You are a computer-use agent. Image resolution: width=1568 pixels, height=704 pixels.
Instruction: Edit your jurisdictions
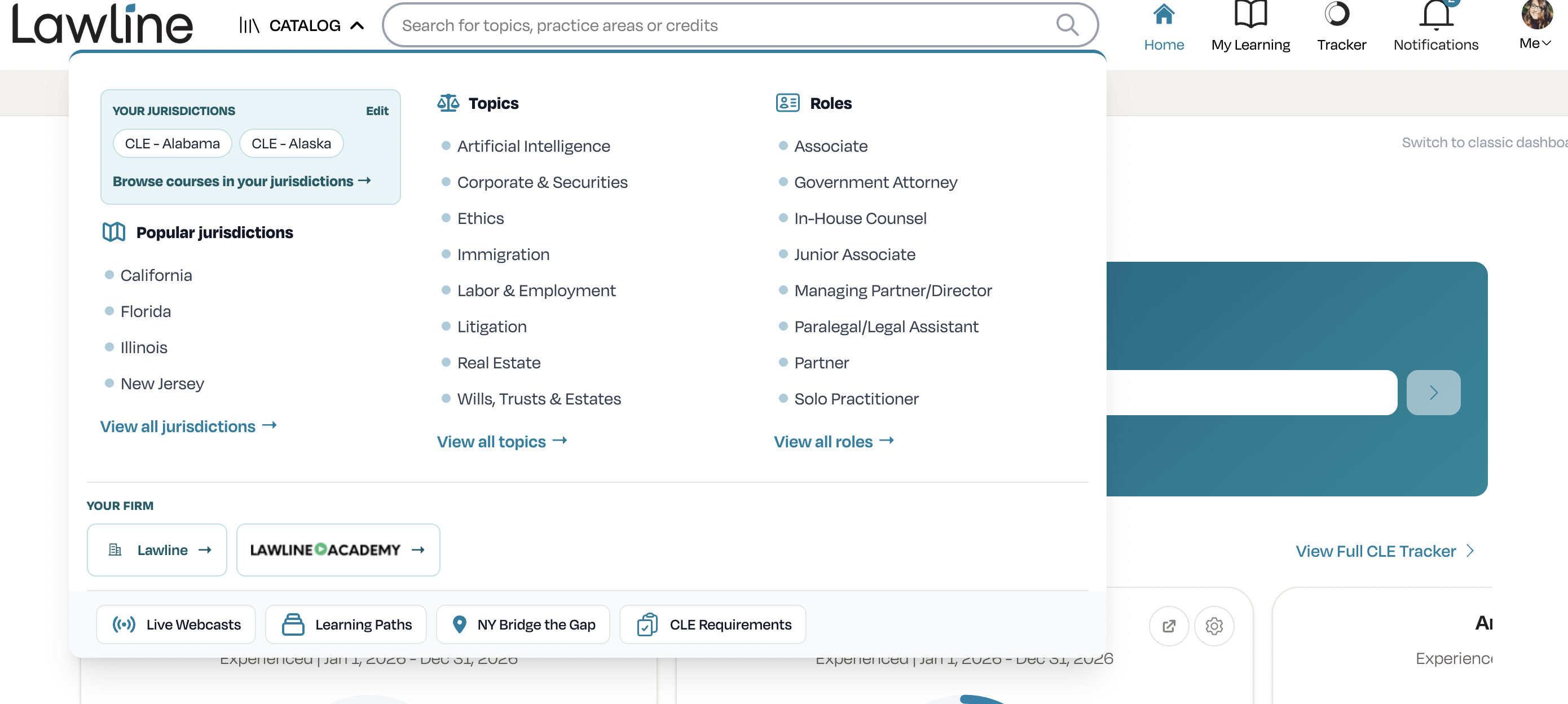point(377,111)
